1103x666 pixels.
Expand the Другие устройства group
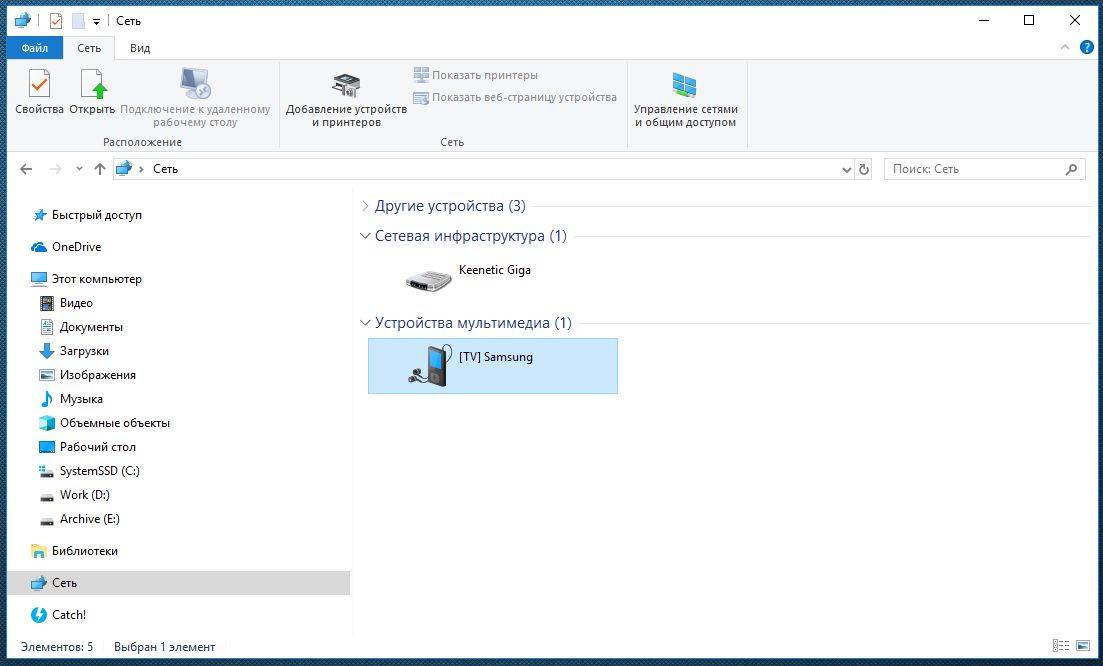(365, 206)
